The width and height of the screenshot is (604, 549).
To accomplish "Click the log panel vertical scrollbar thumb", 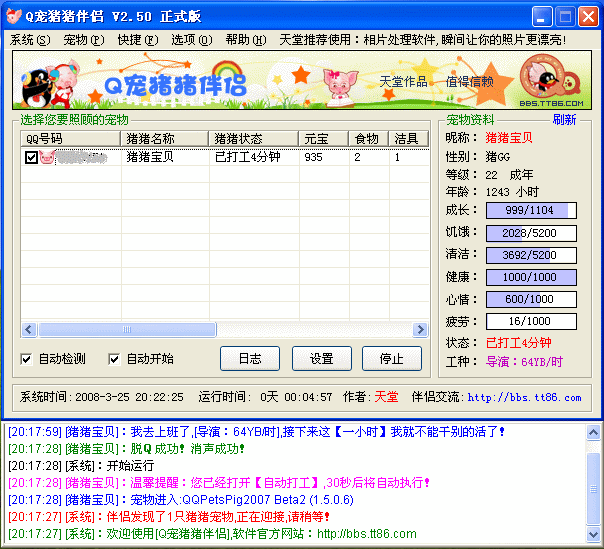I will (x=593, y=489).
